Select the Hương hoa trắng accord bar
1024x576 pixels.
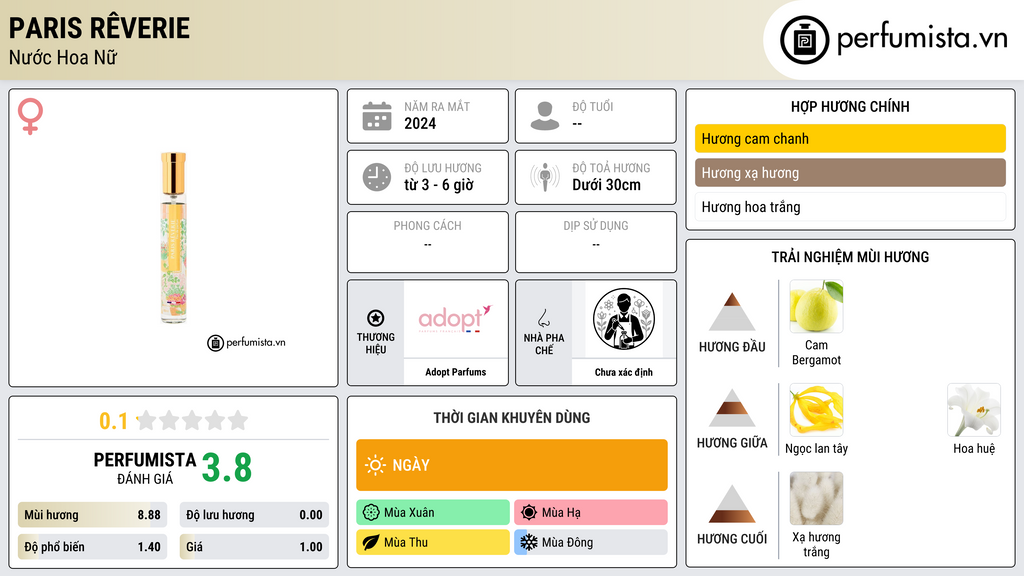[x=850, y=207]
